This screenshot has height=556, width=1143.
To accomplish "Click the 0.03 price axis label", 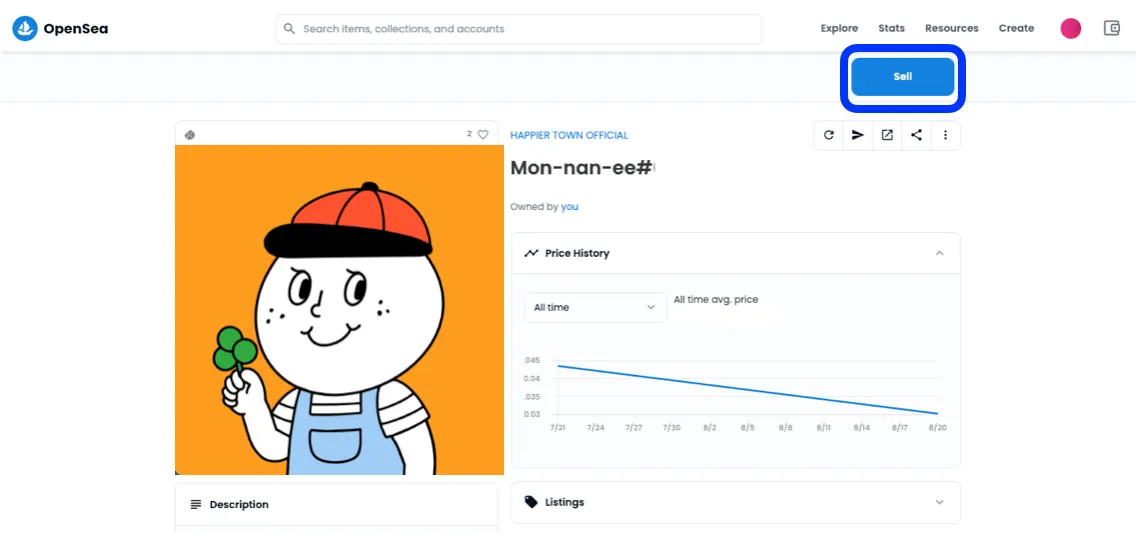I will tap(531, 414).
